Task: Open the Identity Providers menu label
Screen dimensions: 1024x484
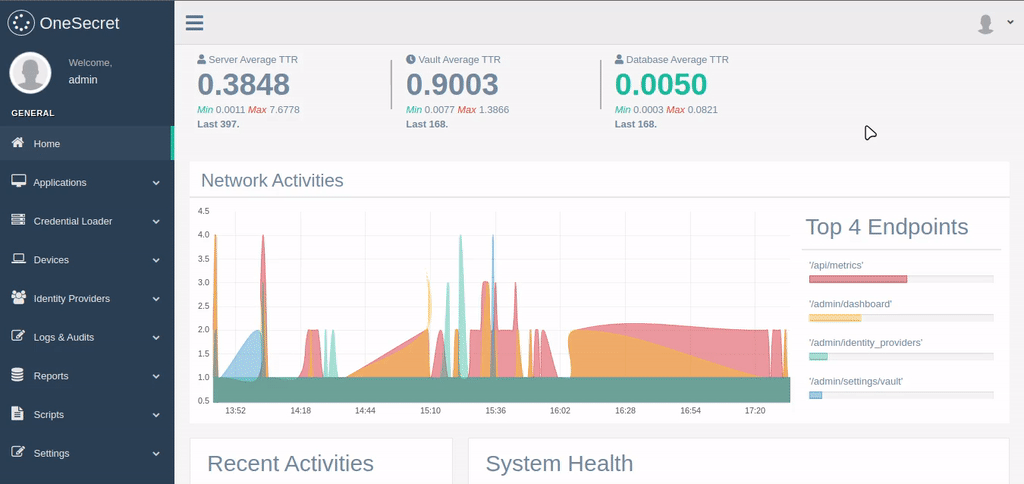Action: [72, 298]
